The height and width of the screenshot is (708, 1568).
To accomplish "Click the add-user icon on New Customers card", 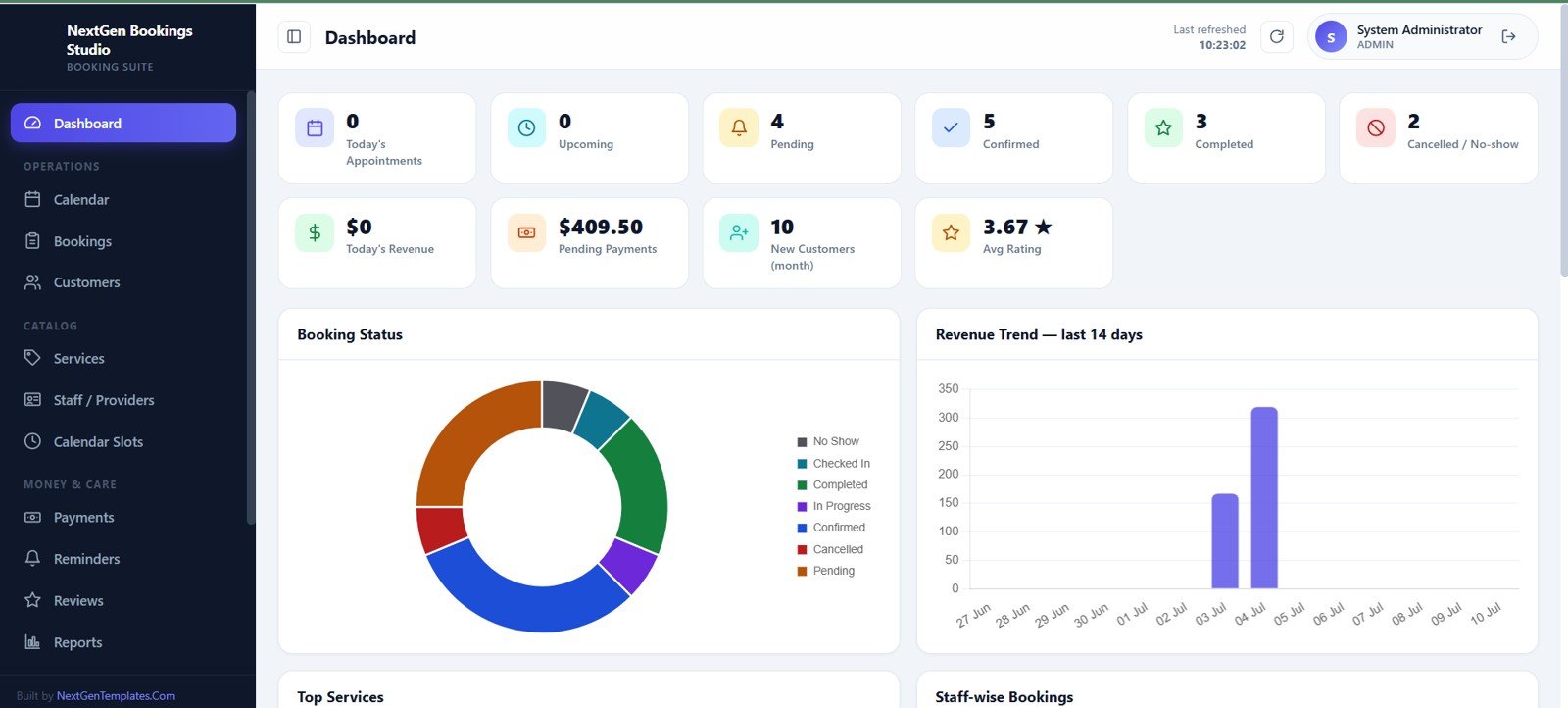I will (x=739, y=233).
